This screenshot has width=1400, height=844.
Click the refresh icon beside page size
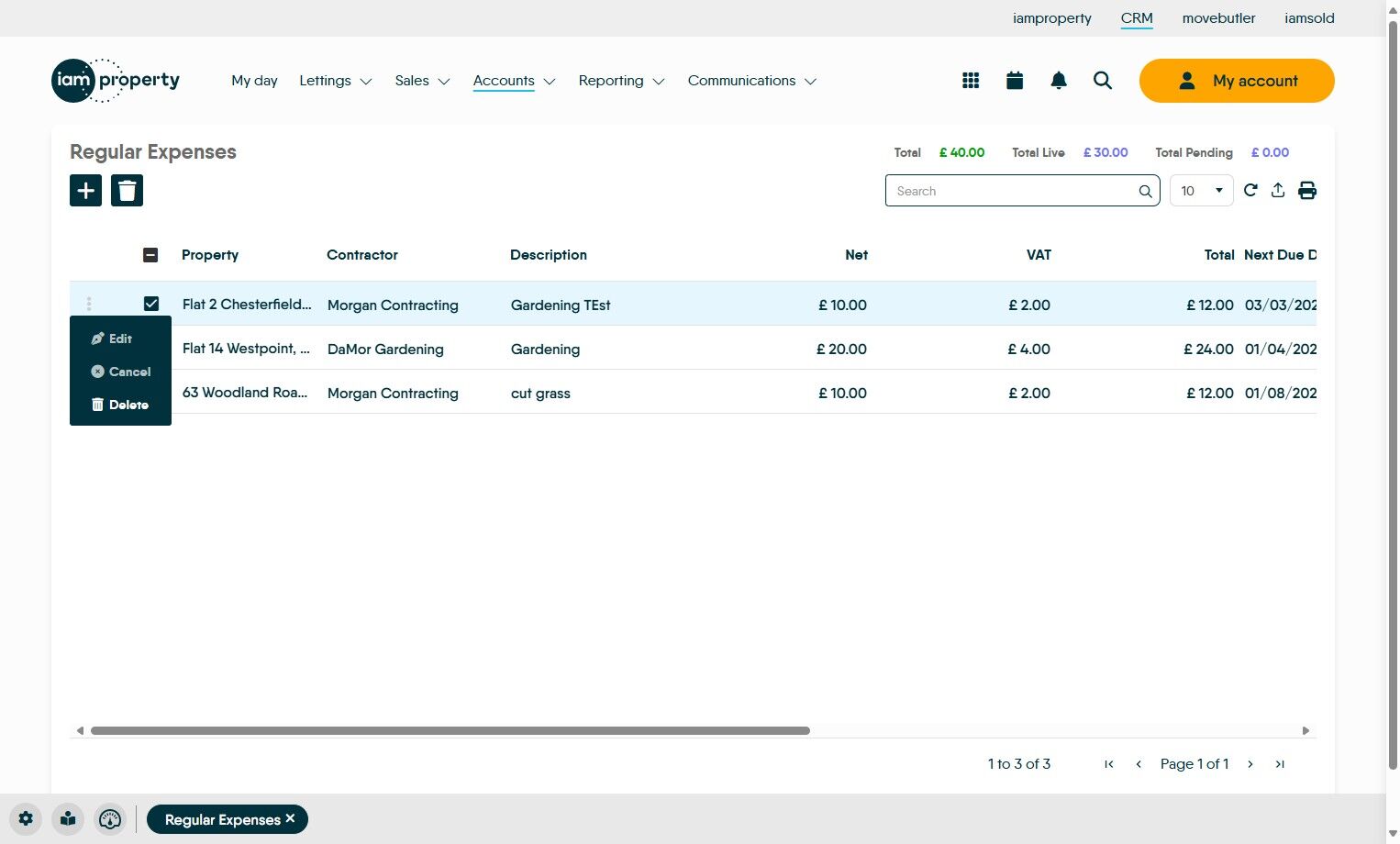point(1250,191)
